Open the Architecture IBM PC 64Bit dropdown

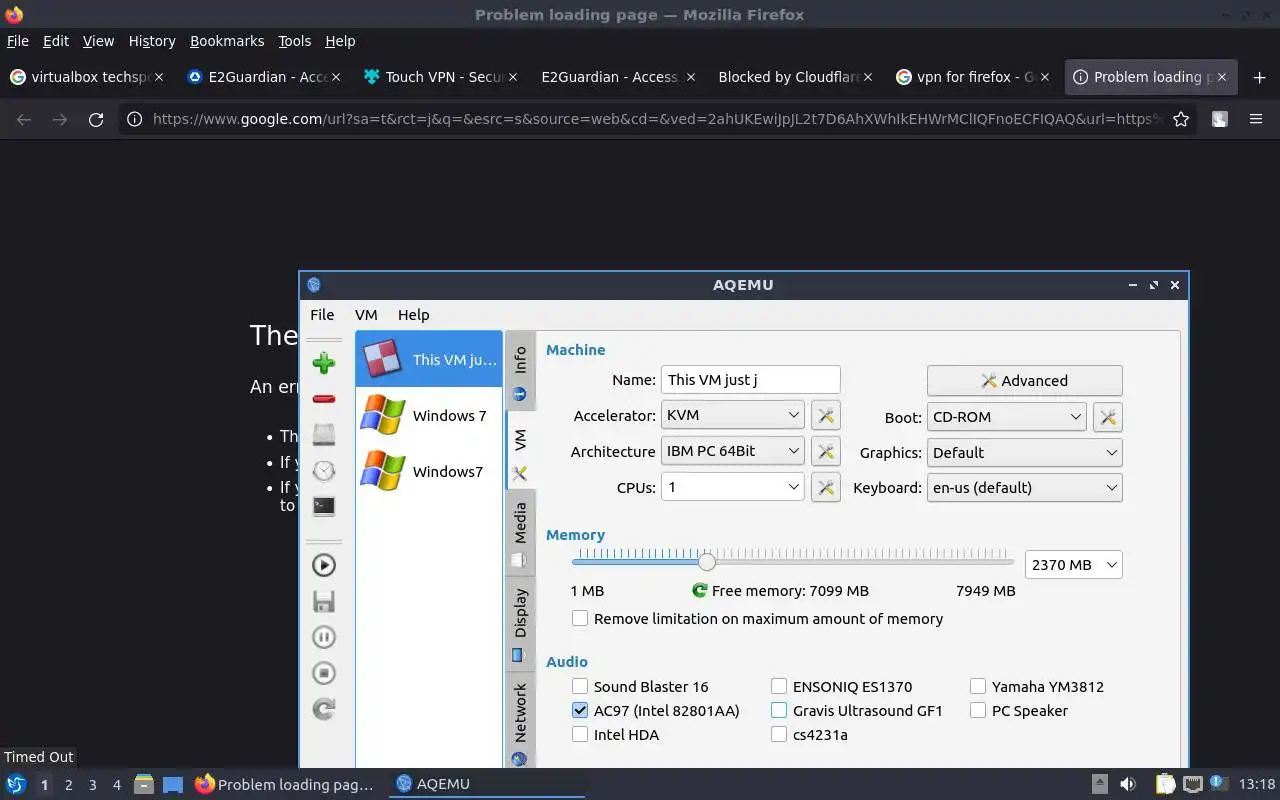click(x=733, y=451)
